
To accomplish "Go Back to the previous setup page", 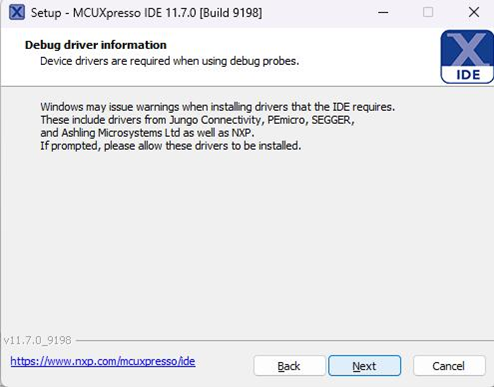I will click(x=289, y=366).
